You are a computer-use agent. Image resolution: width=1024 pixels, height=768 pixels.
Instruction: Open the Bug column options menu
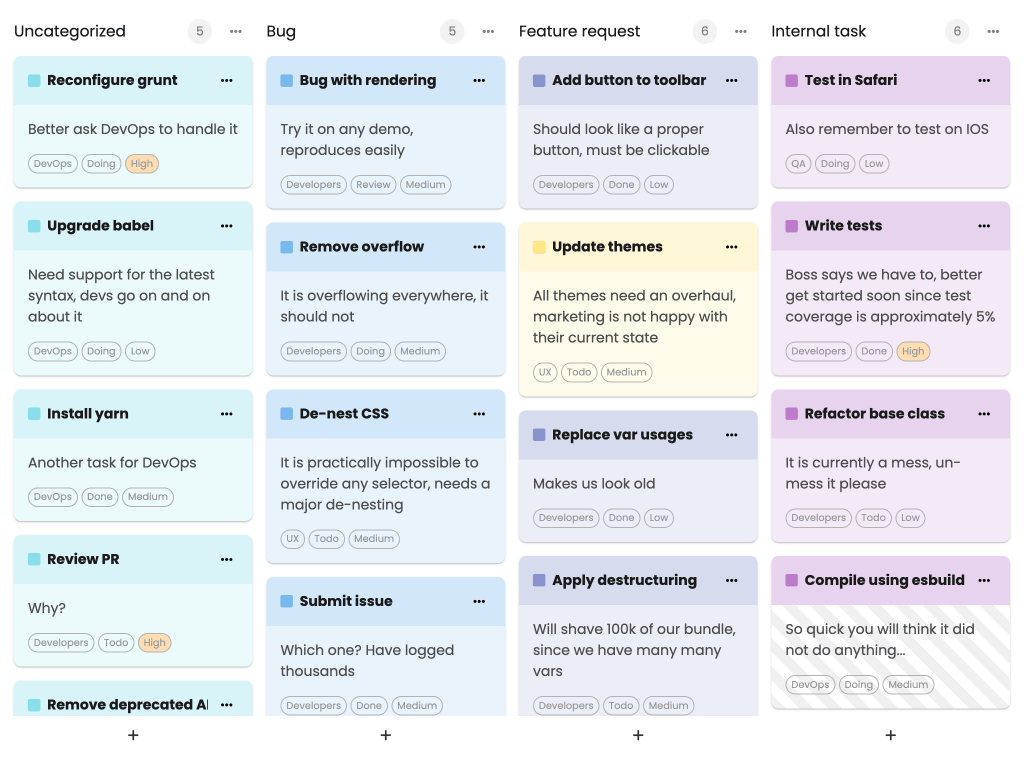pyautogui.click(x=488, y=31)
